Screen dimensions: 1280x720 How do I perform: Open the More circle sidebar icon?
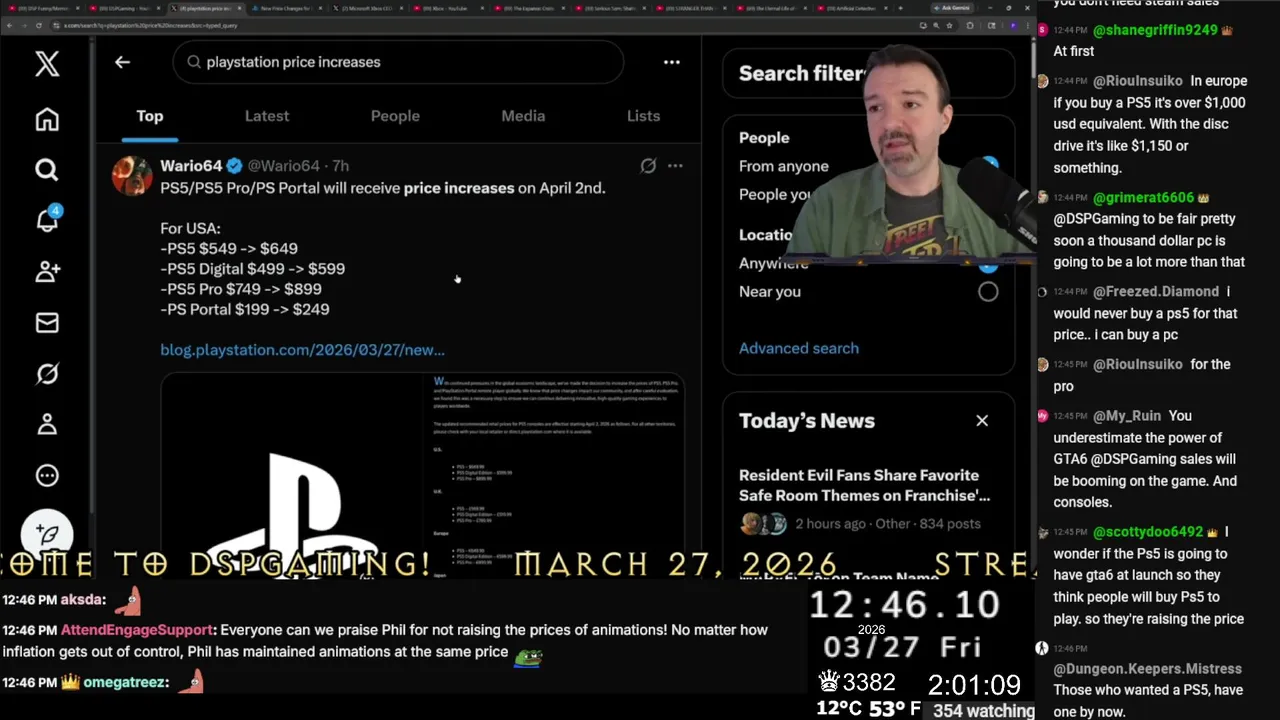click(47, 475)
